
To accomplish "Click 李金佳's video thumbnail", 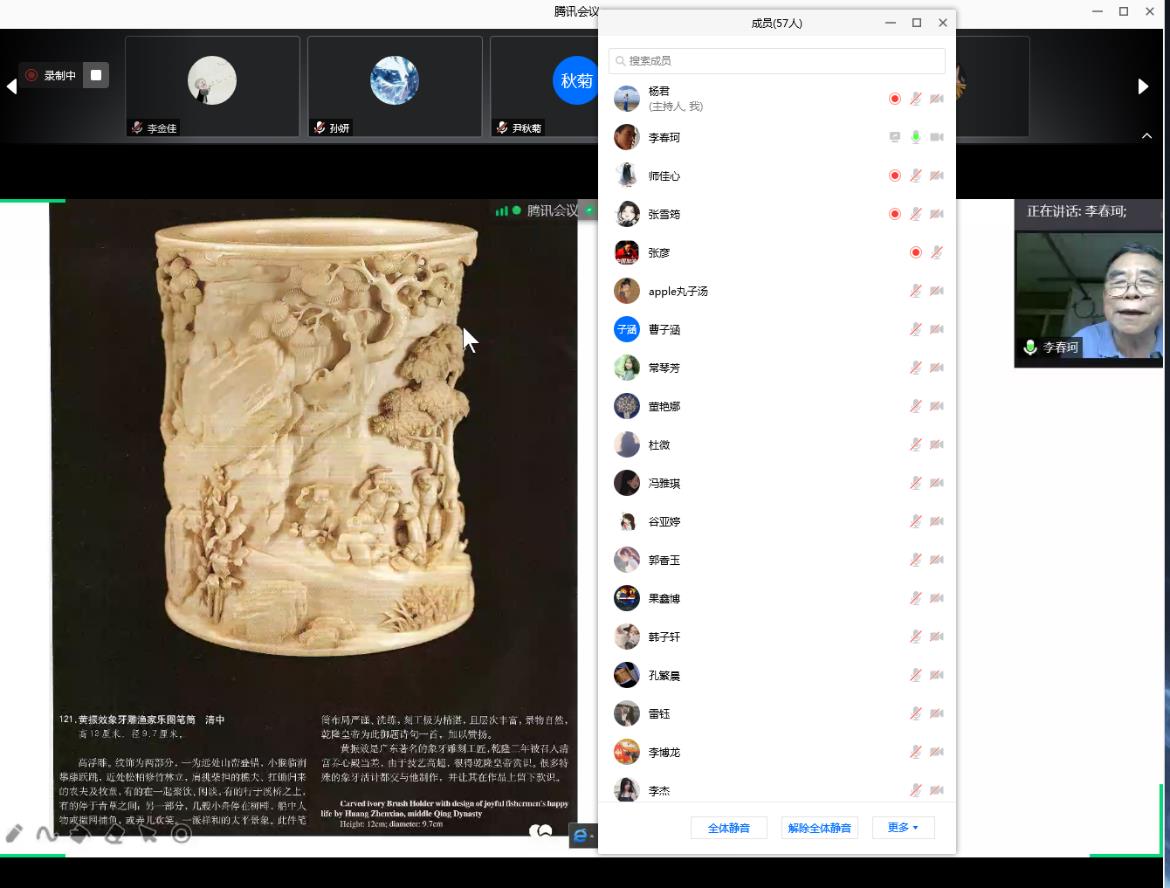I will pos(212,85).
